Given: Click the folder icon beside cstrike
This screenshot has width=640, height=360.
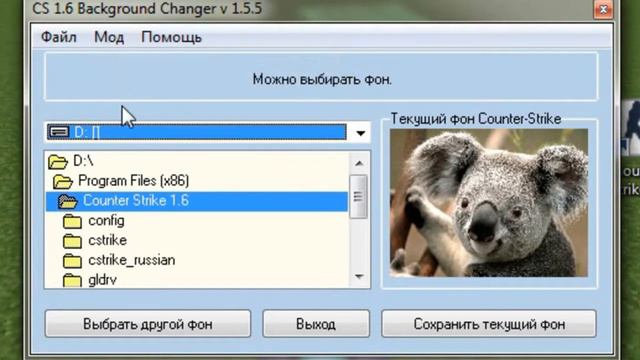Looking at the screenshot, I should 72,241.
